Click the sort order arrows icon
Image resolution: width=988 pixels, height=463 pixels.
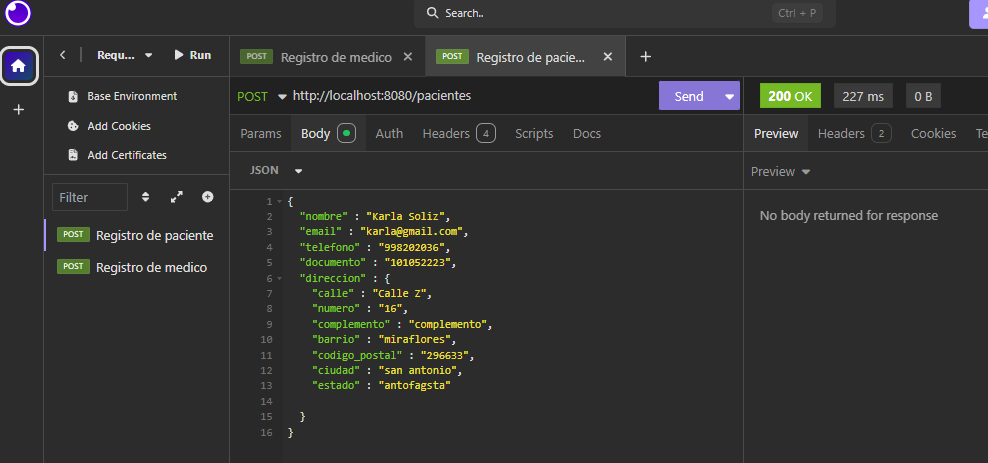146,197
